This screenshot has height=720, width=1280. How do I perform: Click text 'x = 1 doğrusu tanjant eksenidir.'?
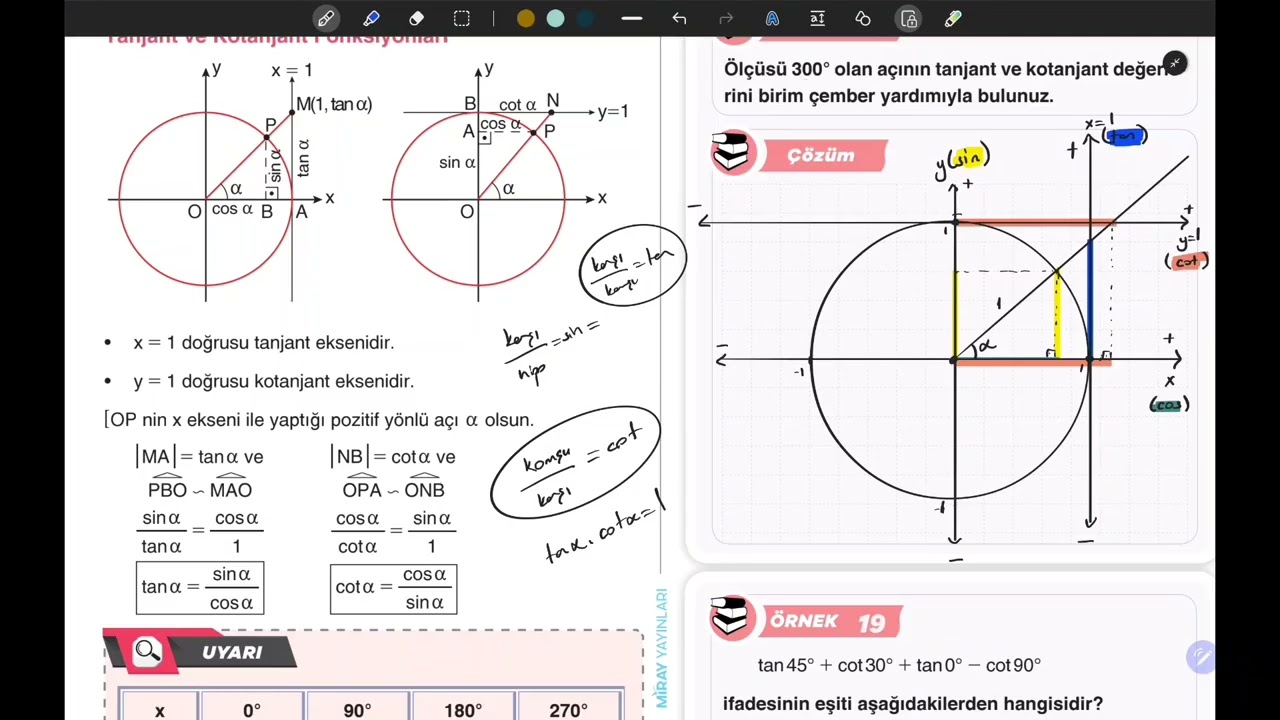[264, 343]
